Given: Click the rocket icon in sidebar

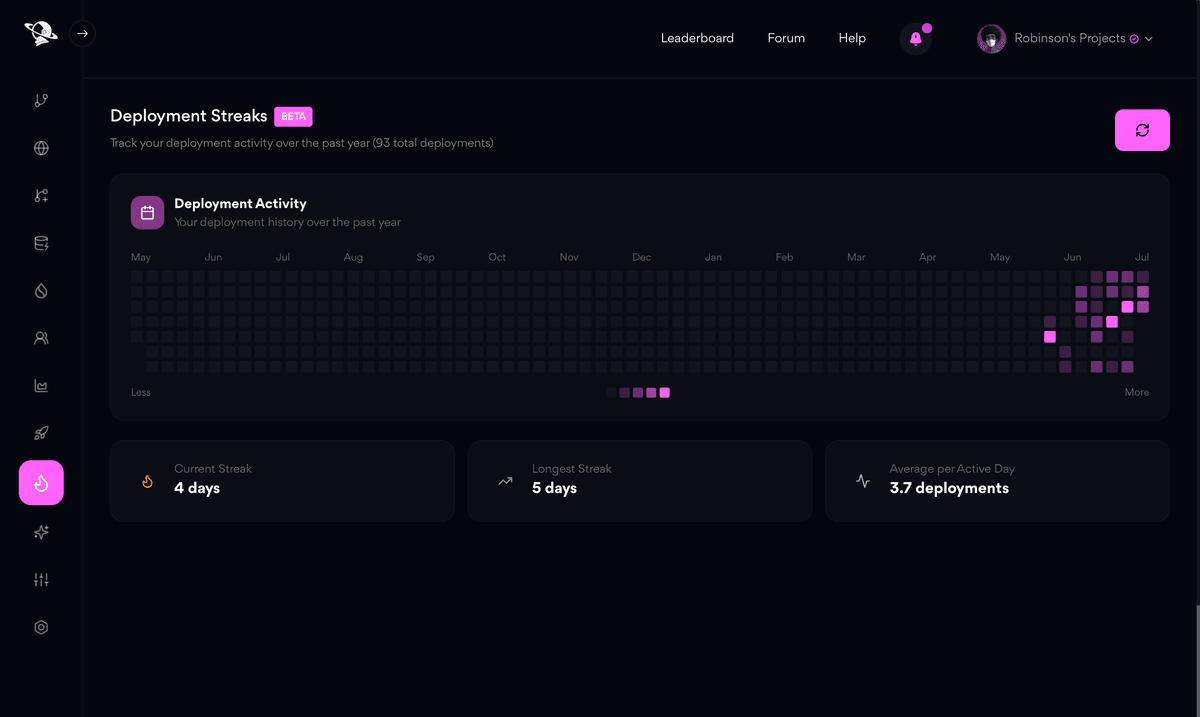Looking at the screenshot, I should coord(41,433).
